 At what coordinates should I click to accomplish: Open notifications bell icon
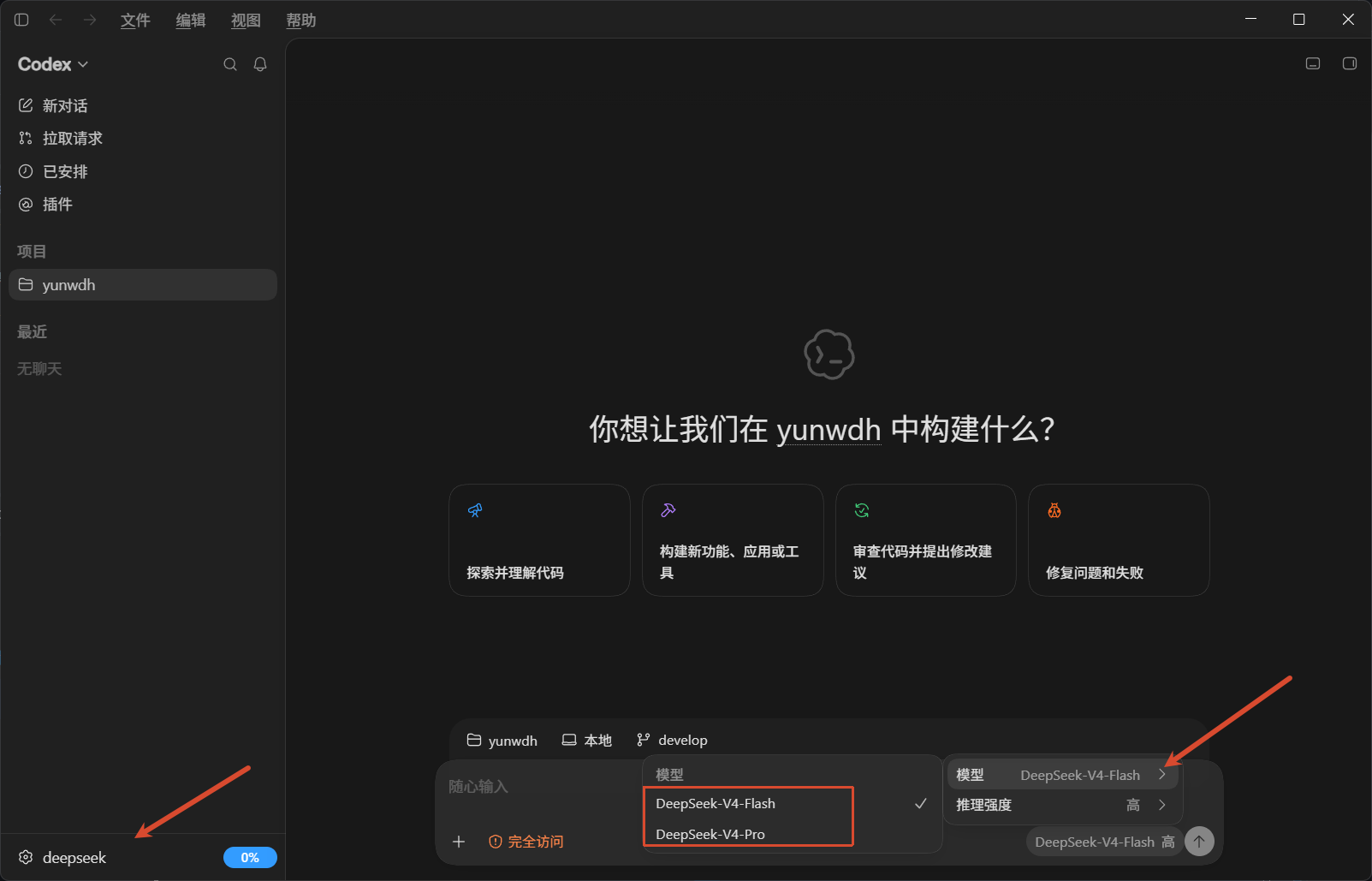[260, 64]
